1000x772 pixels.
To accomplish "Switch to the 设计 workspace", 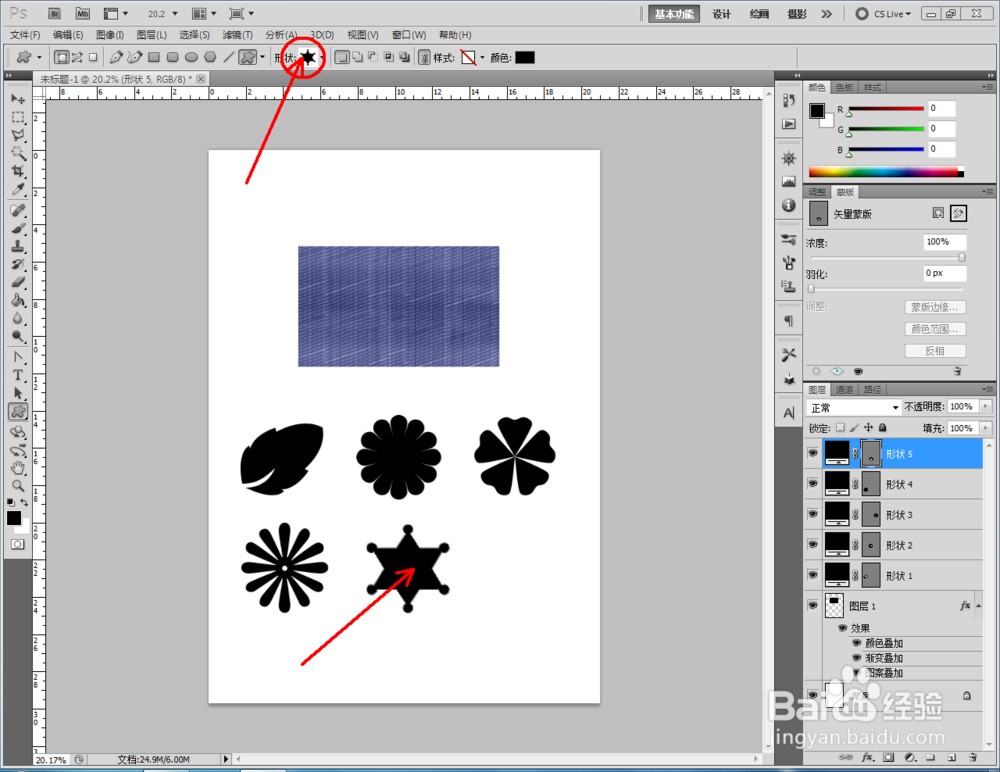I will (x=721, y=13).
